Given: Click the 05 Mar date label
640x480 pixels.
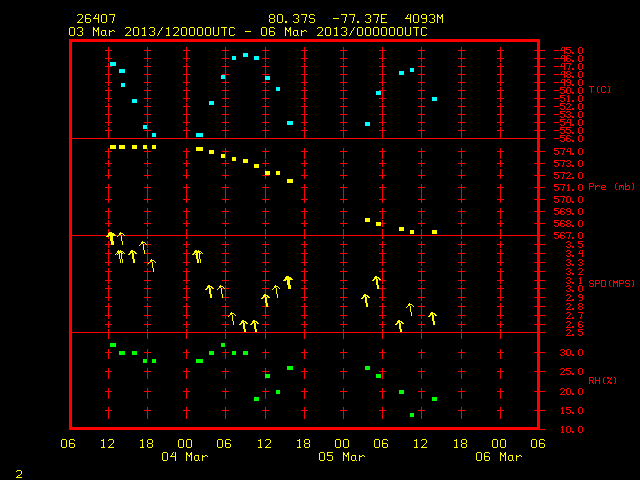Looking at the screenshot, I should click(x=342, y=457).
